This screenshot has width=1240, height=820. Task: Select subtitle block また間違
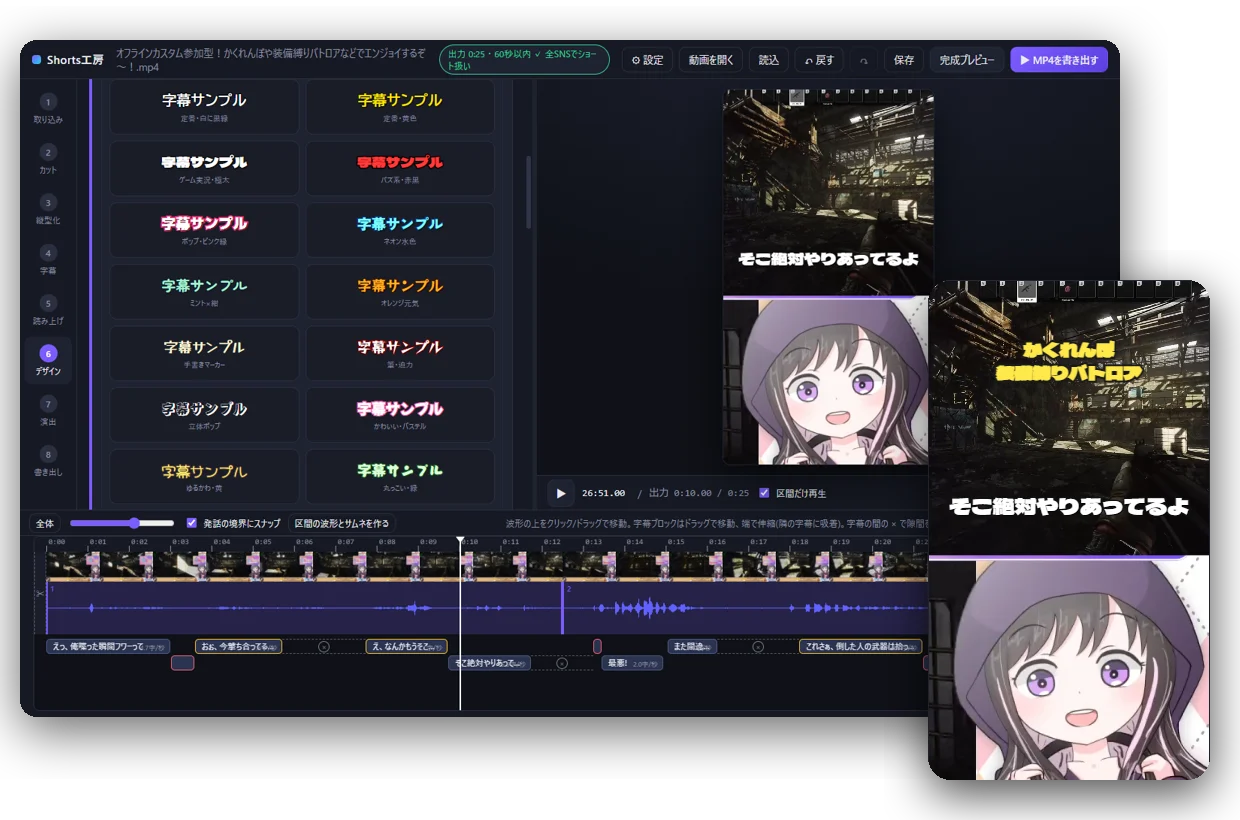[x=692, y=647]
